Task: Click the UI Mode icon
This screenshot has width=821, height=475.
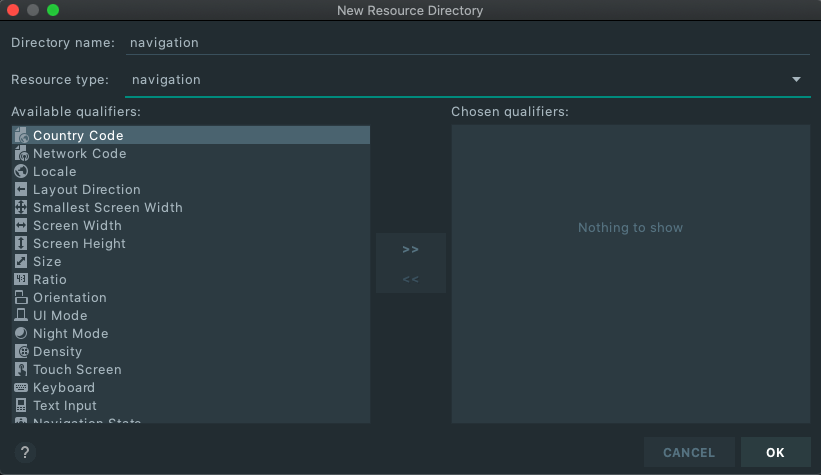Action: click(21, 315)
